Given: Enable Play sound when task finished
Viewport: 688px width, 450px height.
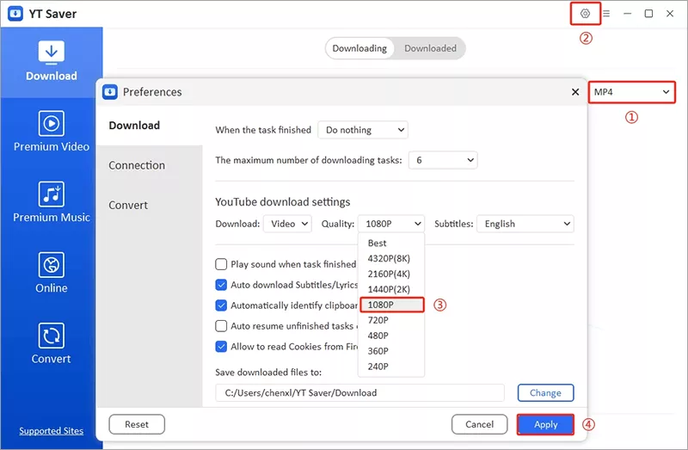Looking at the screenshot, I should coord(221,265).
